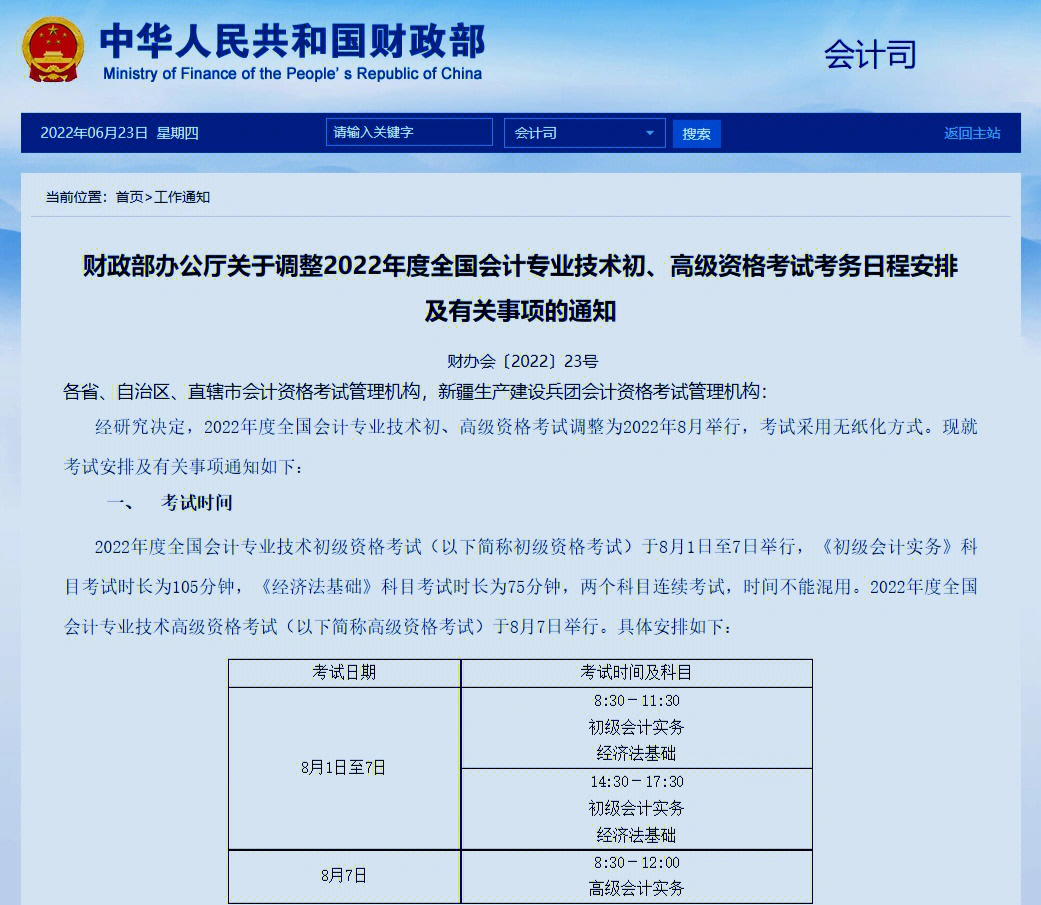Open the 返回主站 link
This screenshot has height=905, width=1041.
point(971,132)
